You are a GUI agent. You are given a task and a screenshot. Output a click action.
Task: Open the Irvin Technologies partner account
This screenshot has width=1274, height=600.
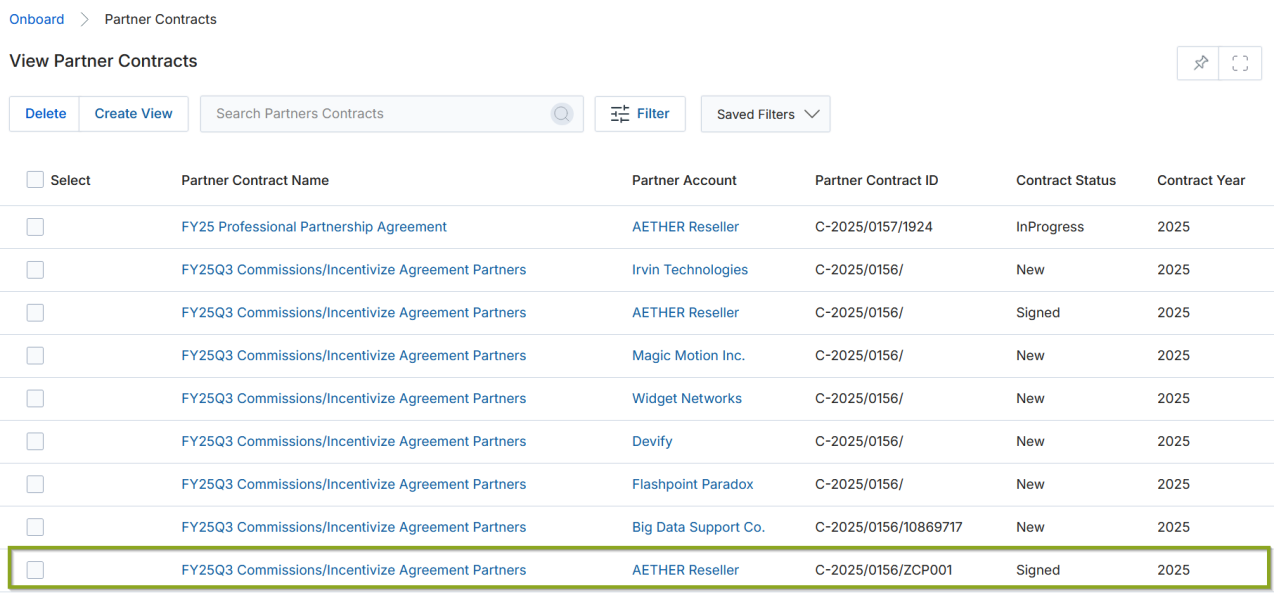(690, 270)
